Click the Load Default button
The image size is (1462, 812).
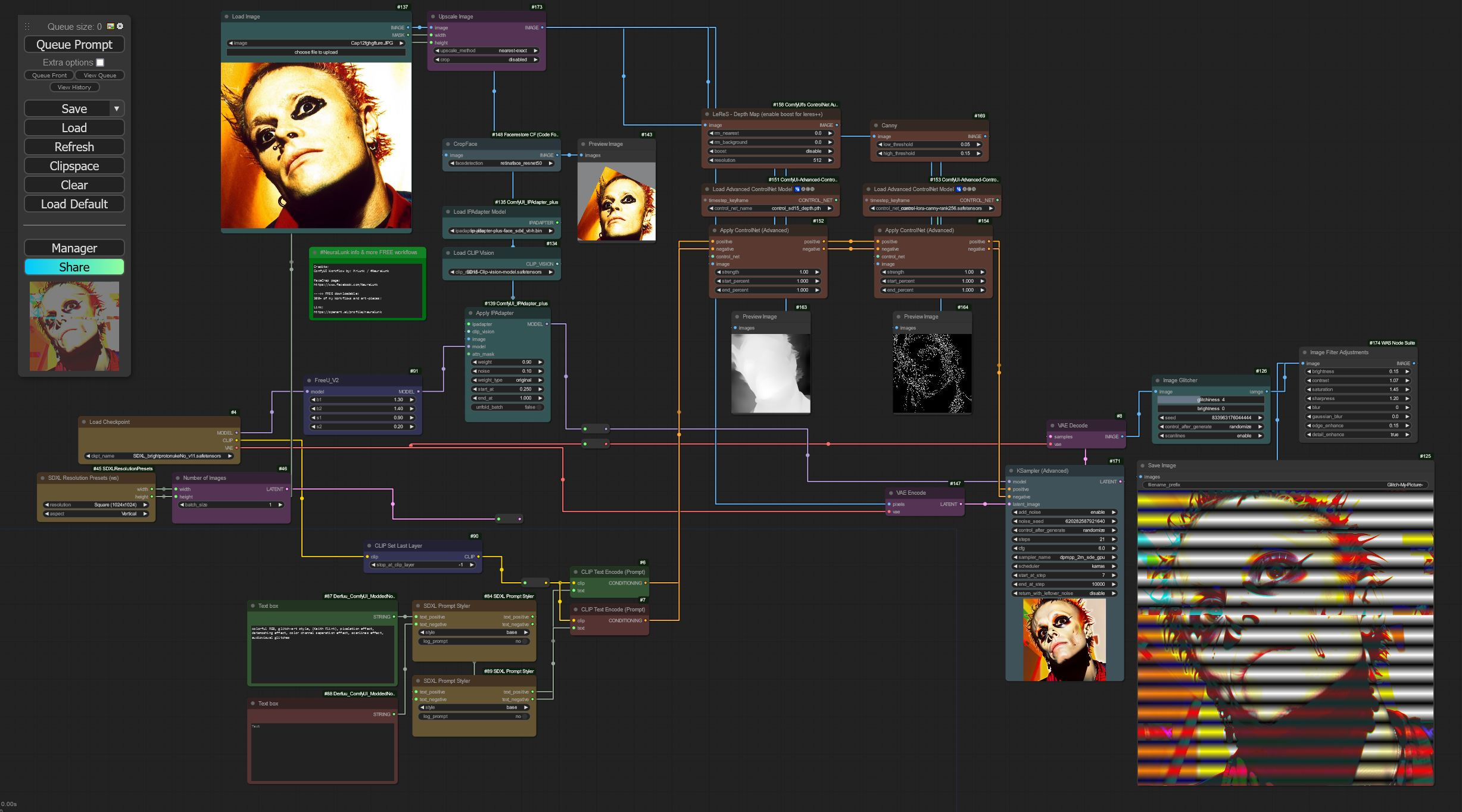pos(74,204)
